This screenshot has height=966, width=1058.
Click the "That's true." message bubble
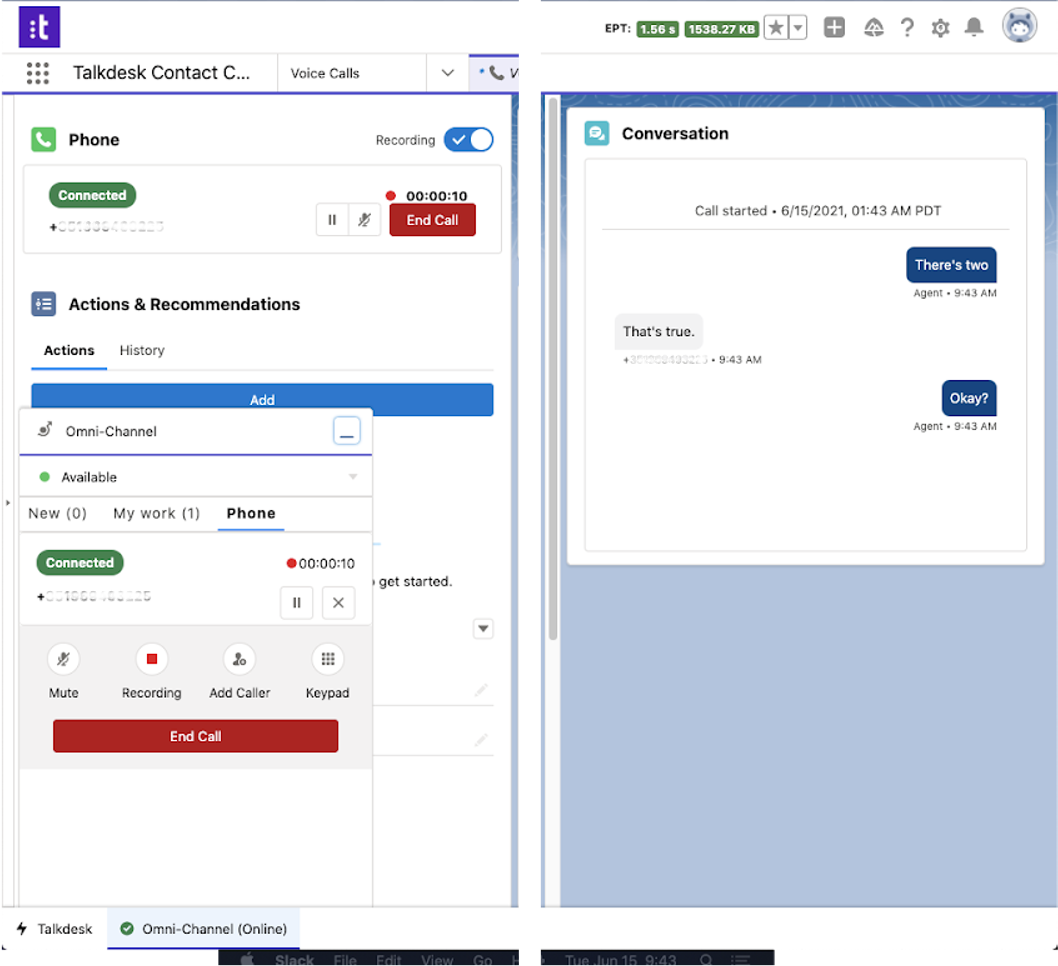(659, 331)
